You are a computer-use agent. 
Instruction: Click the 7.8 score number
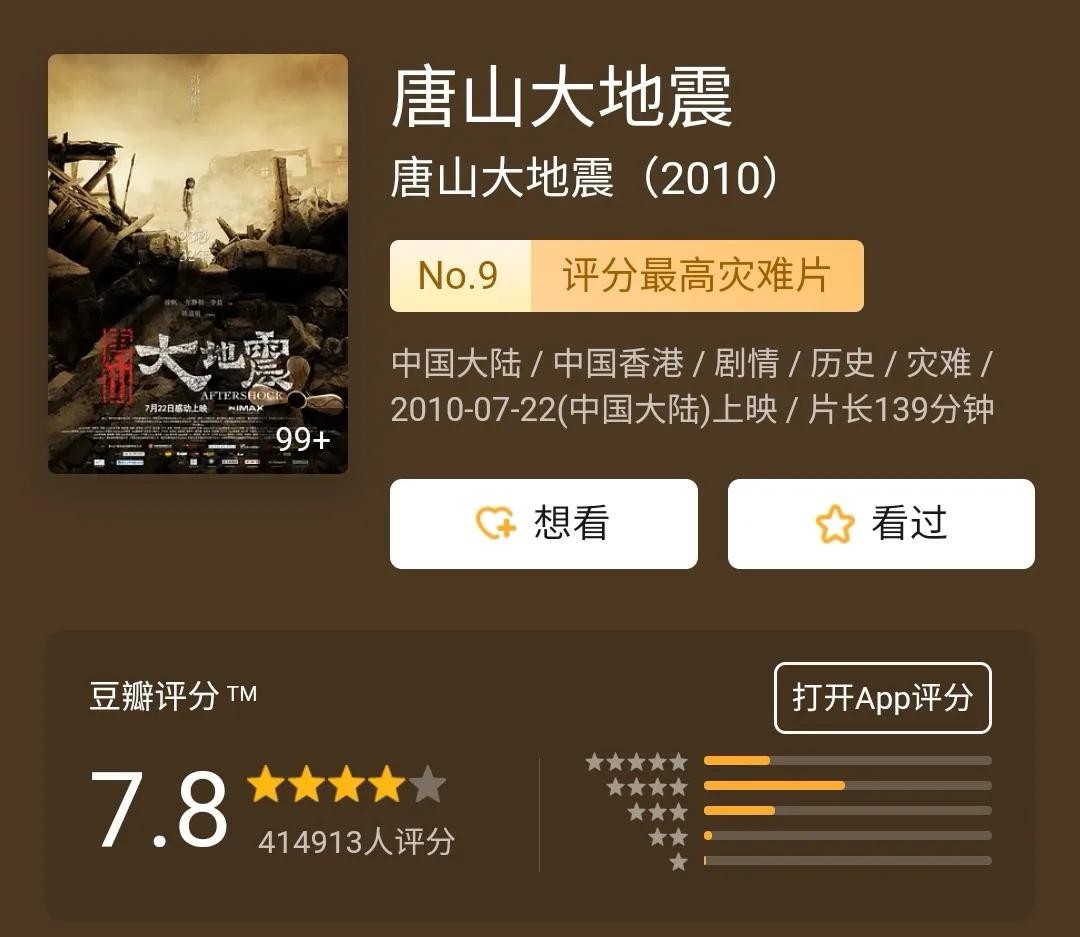pyautogui.click(x=159, y=809)
